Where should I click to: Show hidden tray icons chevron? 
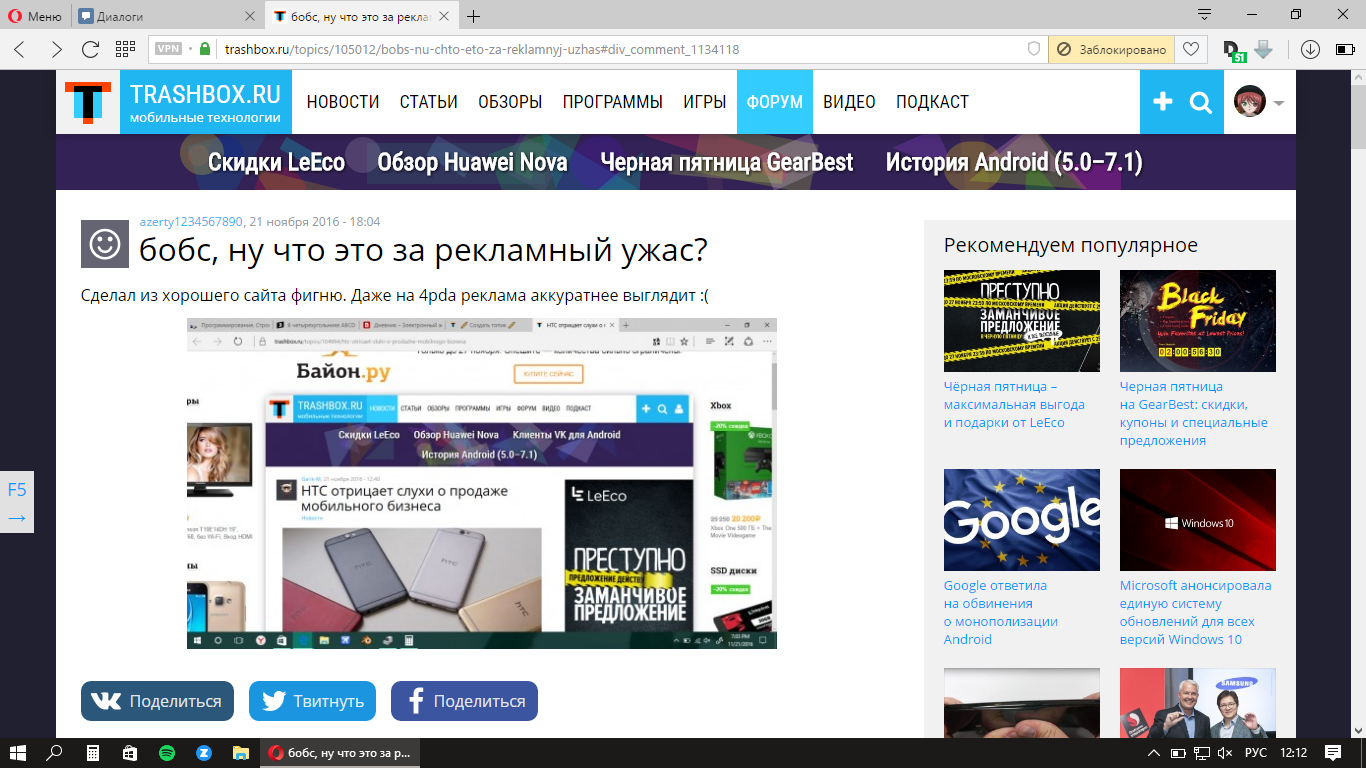point(1155,752)
